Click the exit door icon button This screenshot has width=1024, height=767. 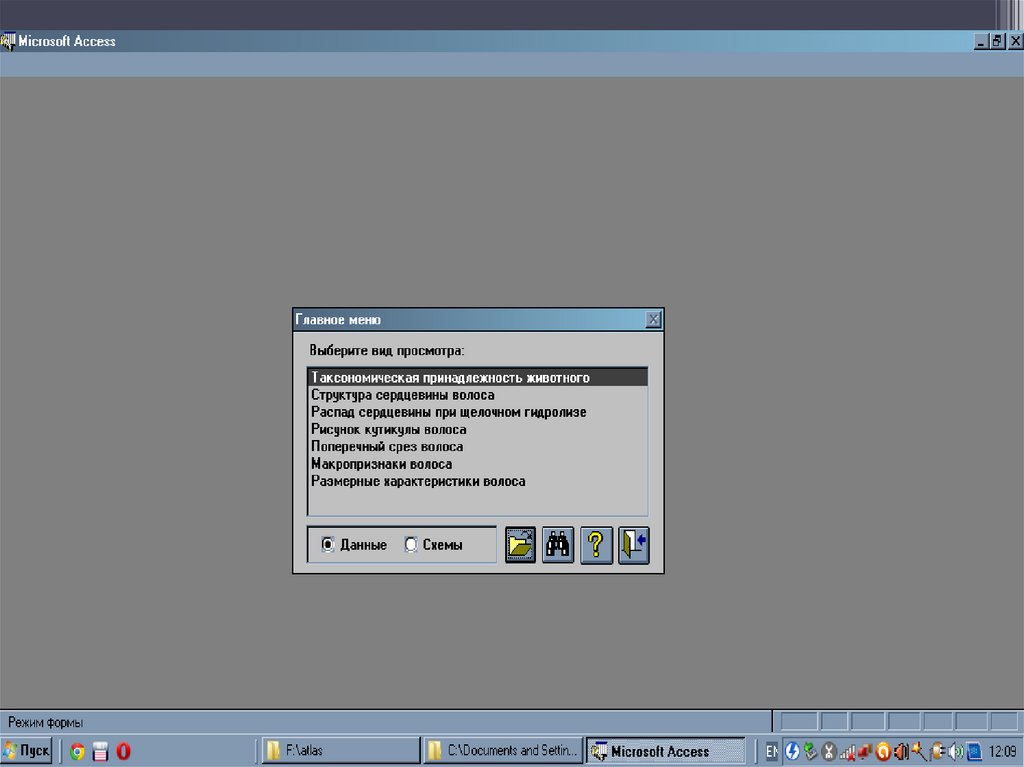click(633, 545)
